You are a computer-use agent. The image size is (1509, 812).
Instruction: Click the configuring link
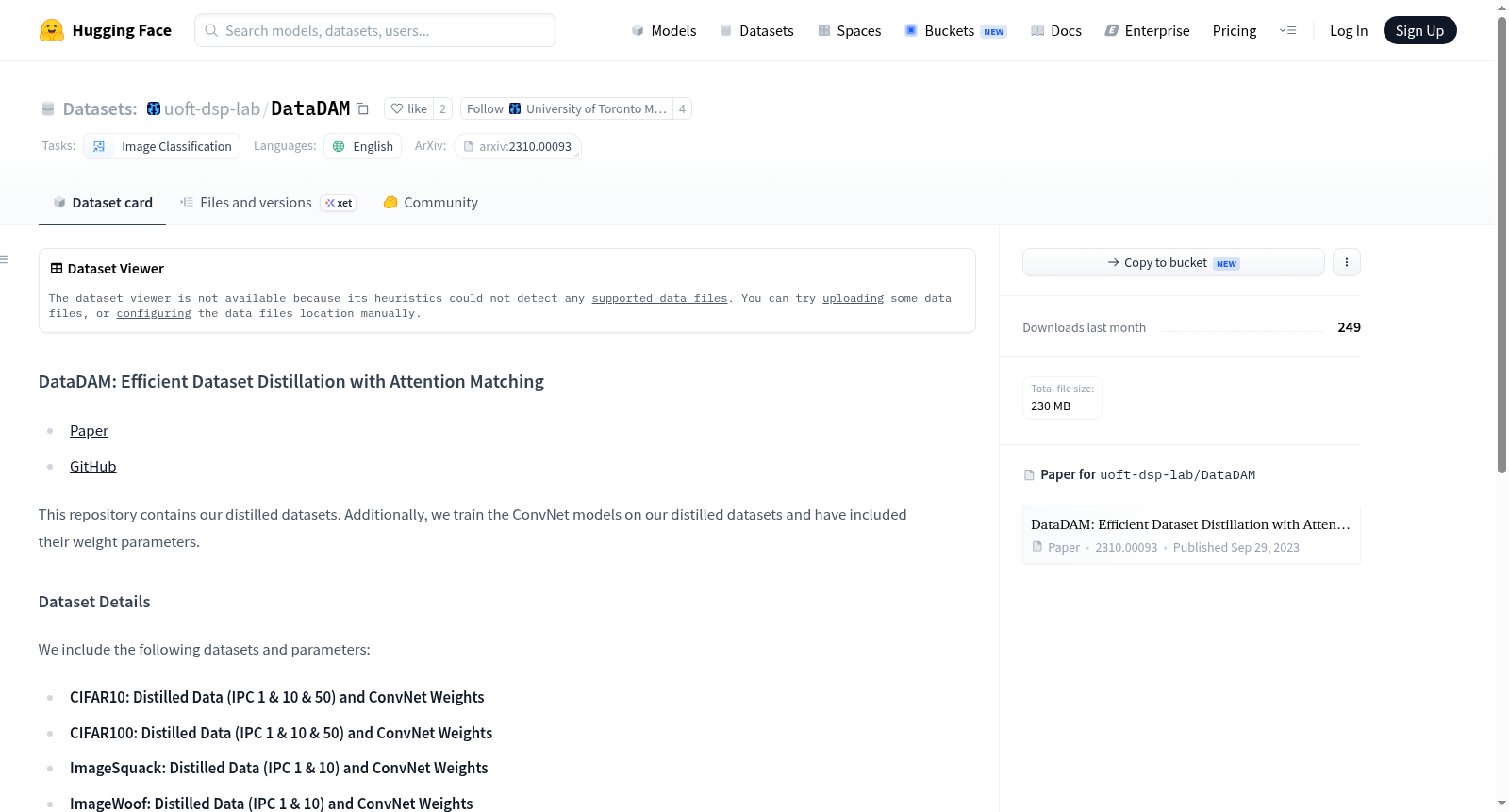(154, 313)
